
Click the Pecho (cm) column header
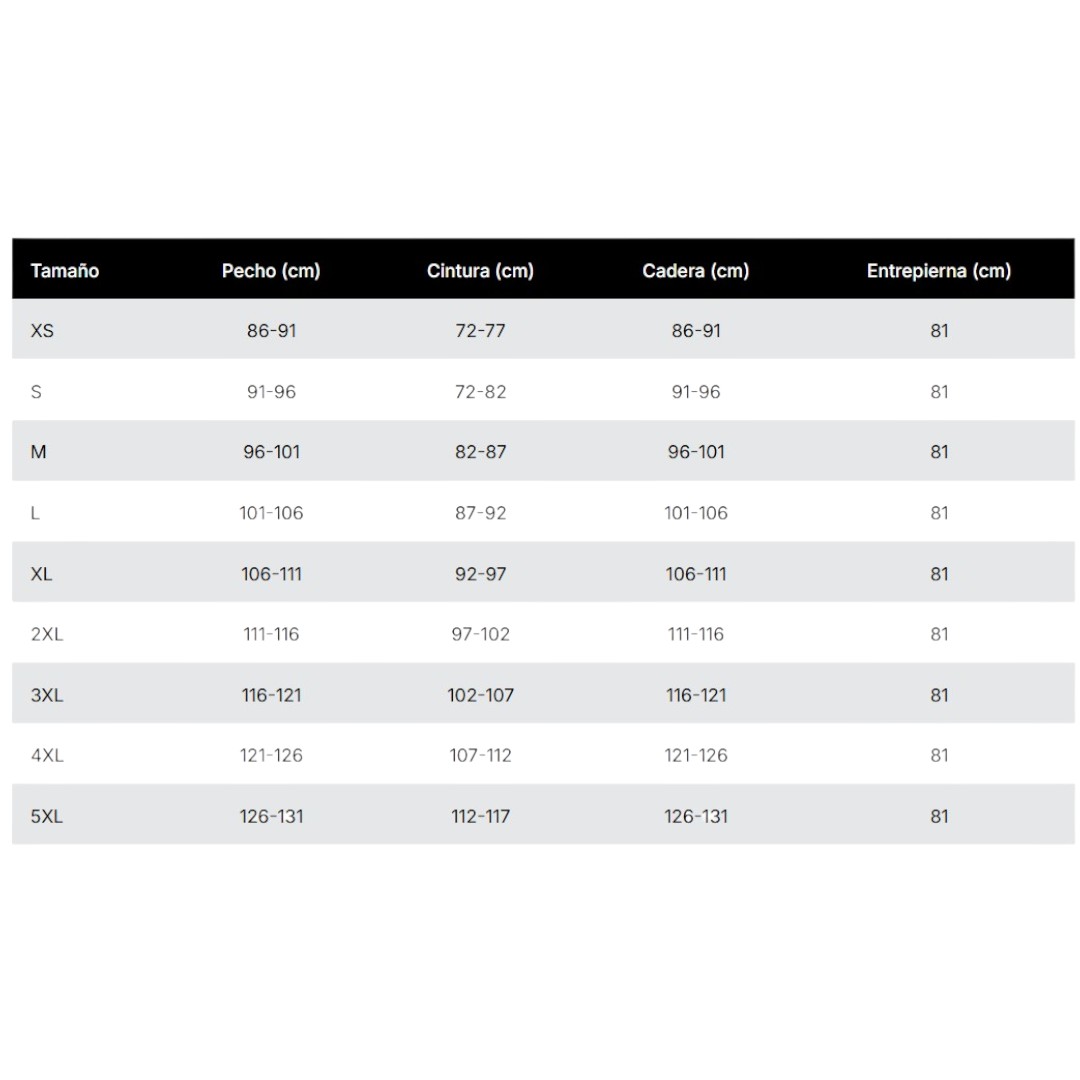(x=271, y=271)
